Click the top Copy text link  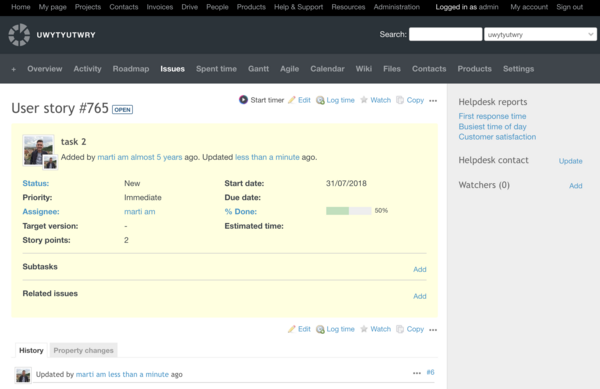[x=415, y=100]
